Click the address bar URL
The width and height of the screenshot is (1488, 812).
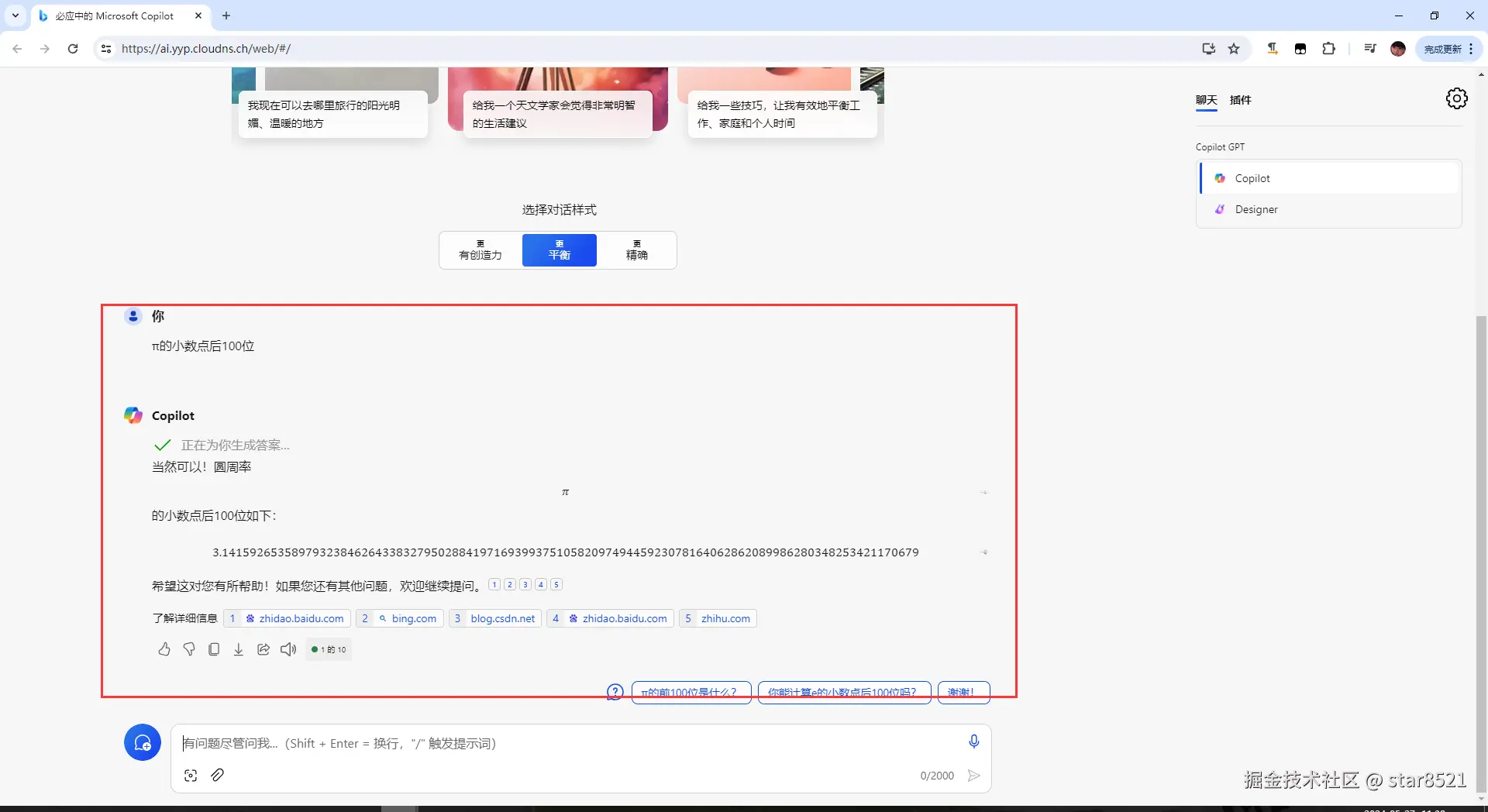(x=206, y=49)
